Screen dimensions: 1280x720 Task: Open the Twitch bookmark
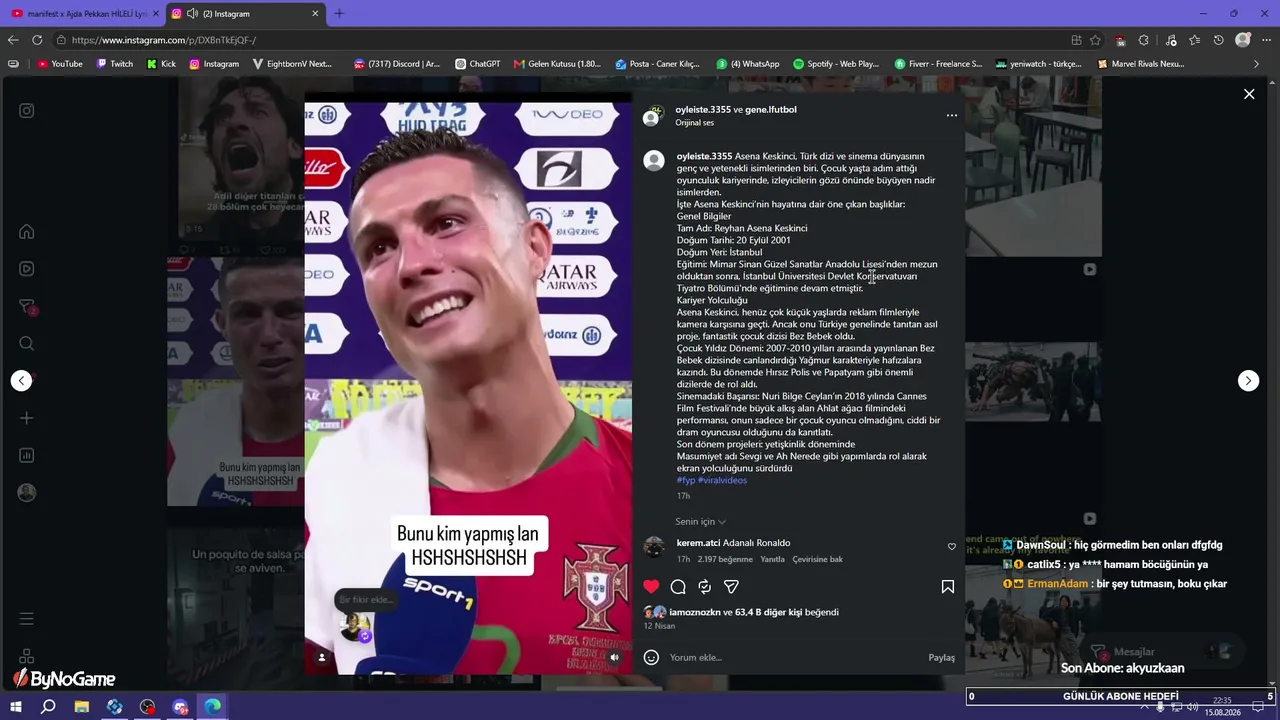point(115,64)
